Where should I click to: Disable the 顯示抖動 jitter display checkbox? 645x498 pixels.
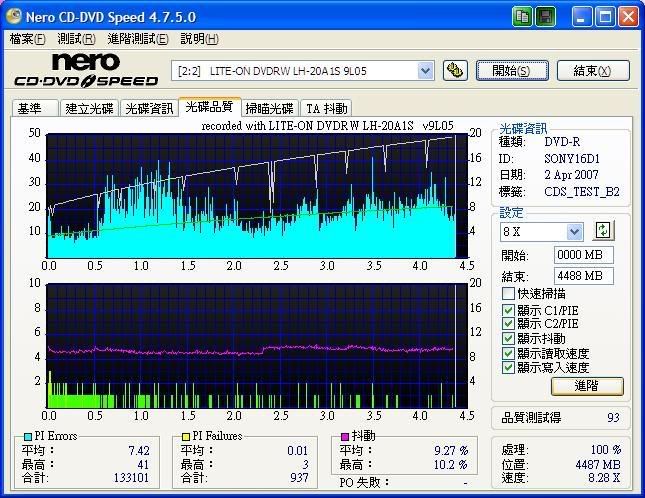(x=508, y=338)
